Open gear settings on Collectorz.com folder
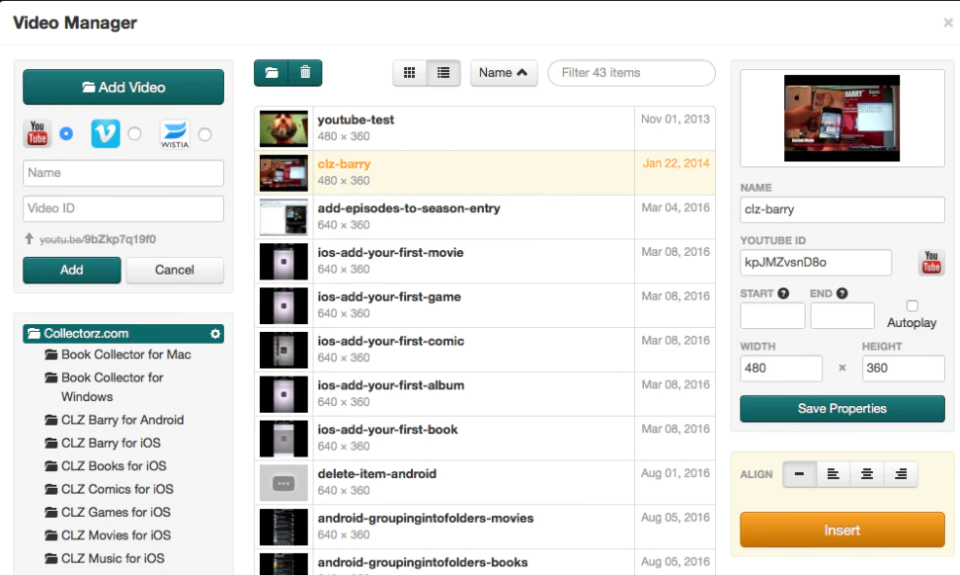 (215, 334)
